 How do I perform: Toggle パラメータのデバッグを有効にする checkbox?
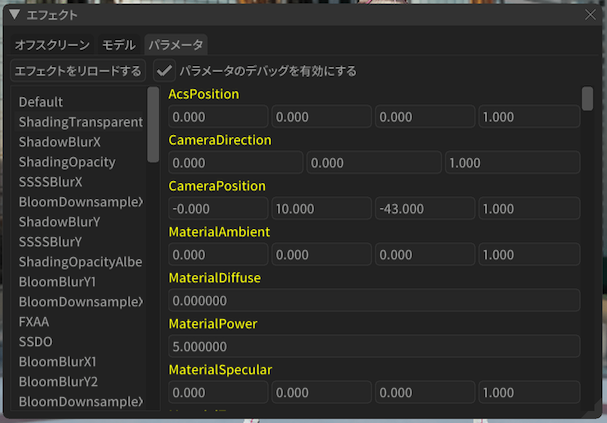(x=165, y=71)
